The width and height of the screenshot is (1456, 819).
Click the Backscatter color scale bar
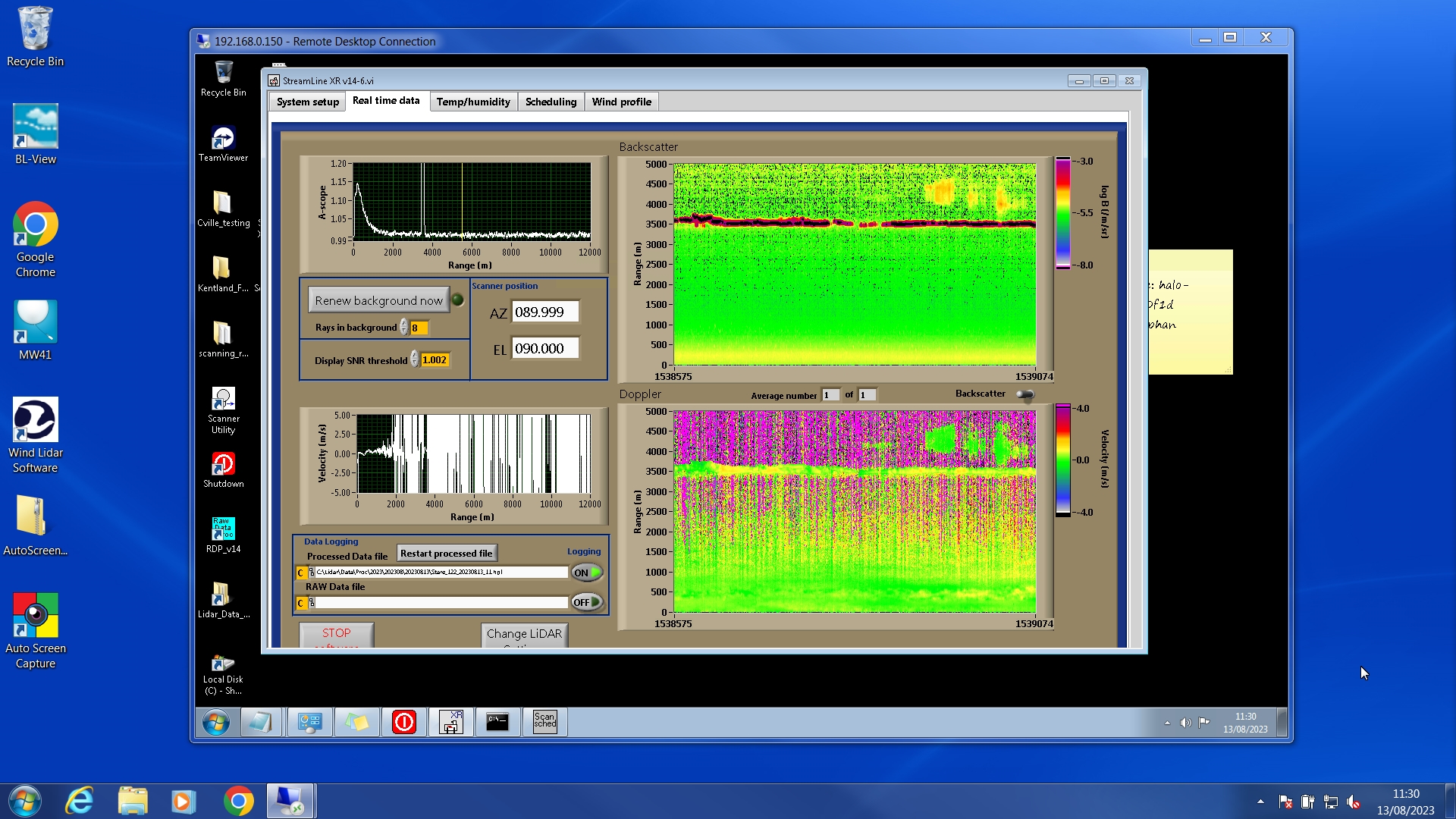pos(1063,213)
